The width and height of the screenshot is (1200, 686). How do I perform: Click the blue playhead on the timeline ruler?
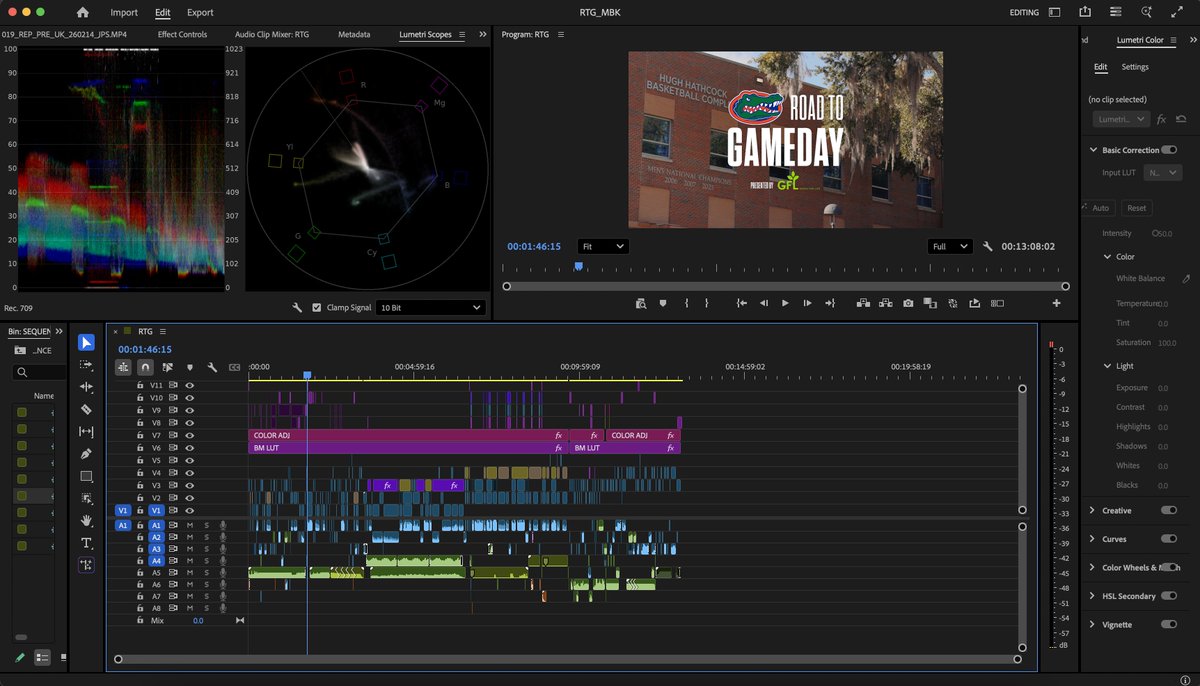click(307, 376)
